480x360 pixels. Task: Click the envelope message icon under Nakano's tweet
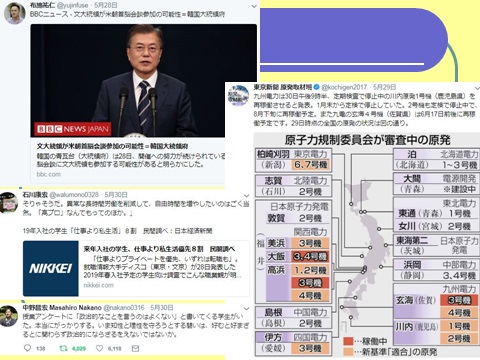pos(135,348)
